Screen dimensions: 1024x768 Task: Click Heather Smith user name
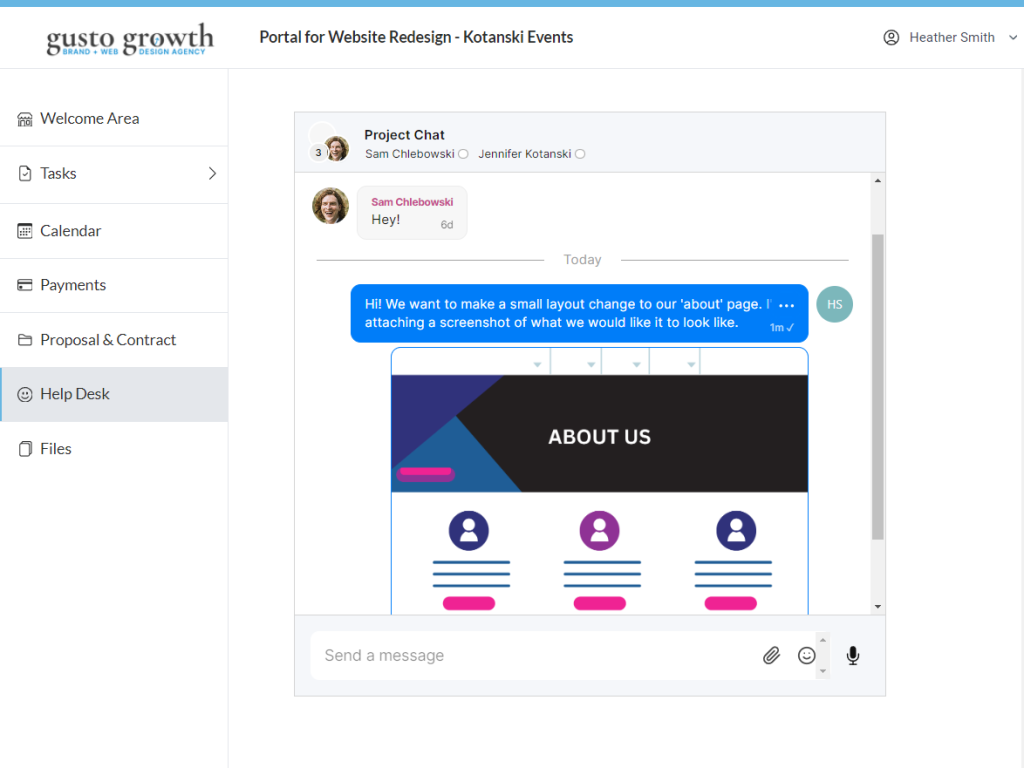click(952, 38)
